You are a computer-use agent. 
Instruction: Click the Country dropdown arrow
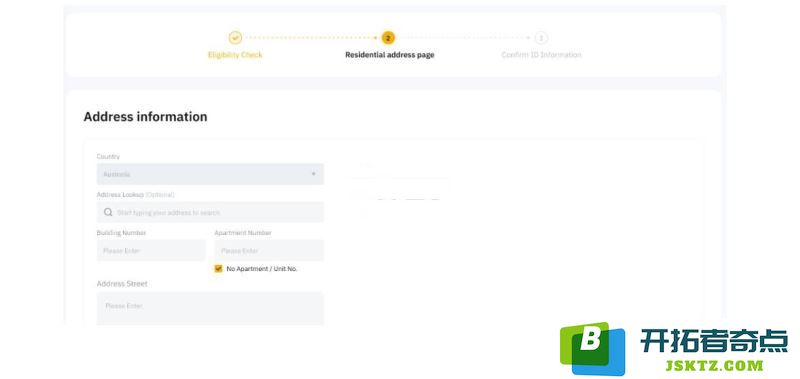click(313, 174)
